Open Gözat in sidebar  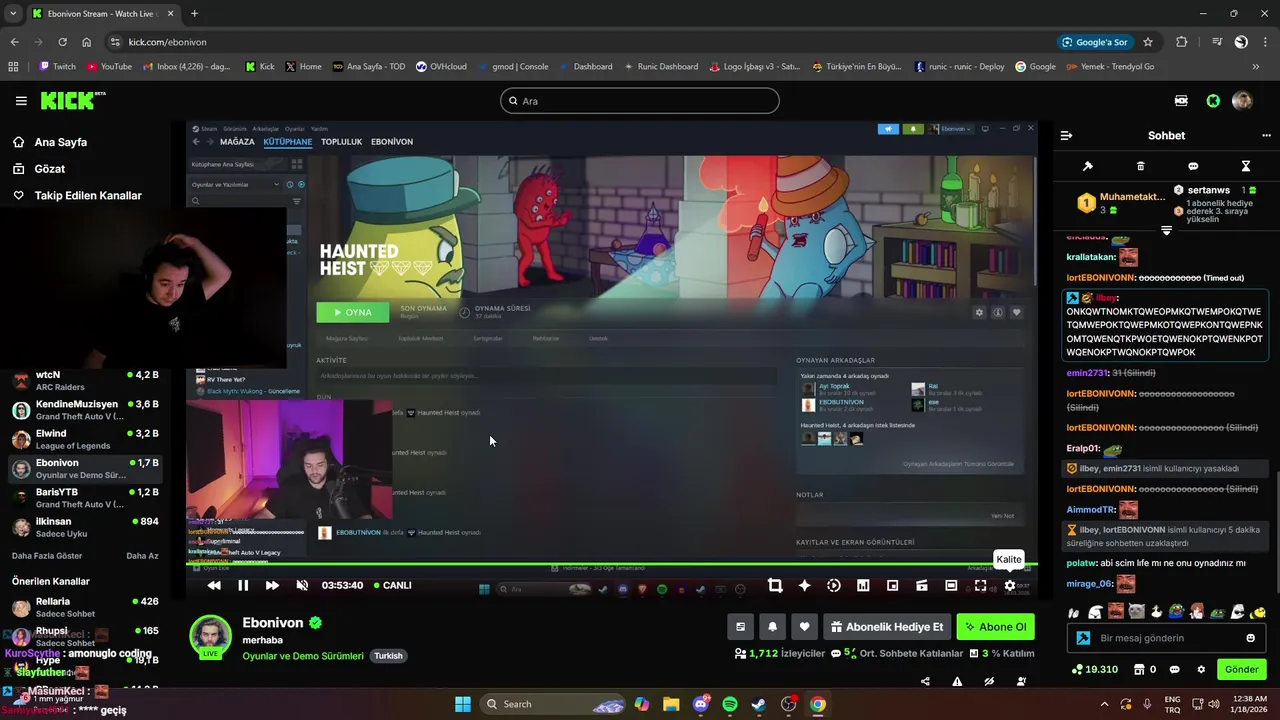(x=49, y=169)
